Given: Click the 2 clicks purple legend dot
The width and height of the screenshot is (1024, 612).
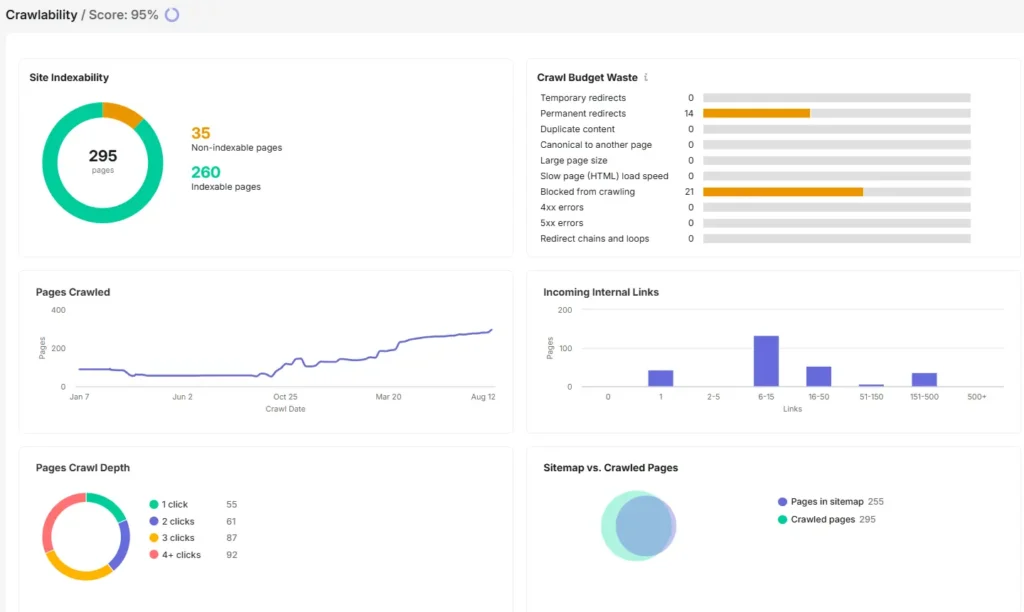Looking at the screenshot, I should pyautogui.click(x=153, y=521).
